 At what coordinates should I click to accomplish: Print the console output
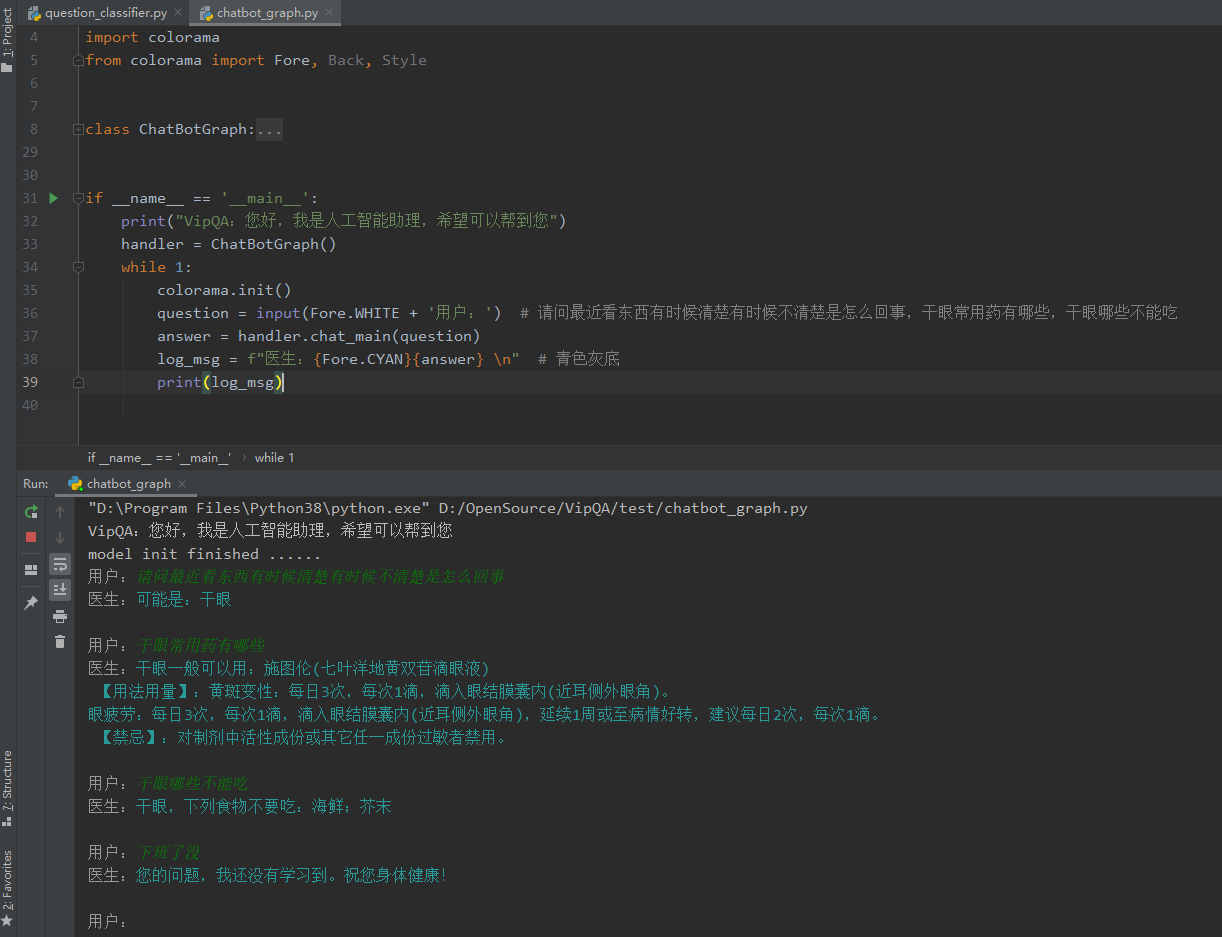coord(60,616)
